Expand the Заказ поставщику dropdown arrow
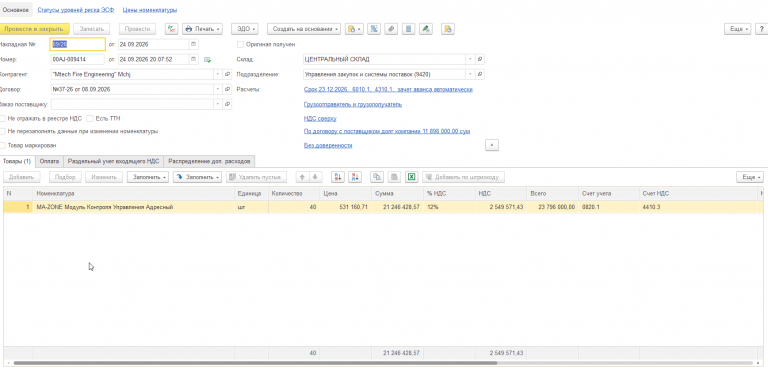This screenshot has width=768, height=367. (218, 104)
